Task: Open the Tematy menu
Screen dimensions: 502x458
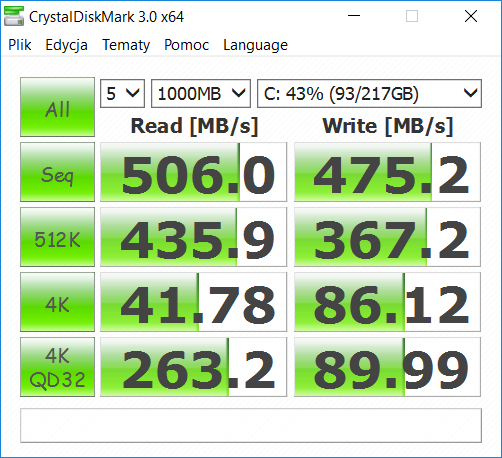Action: (x=126, y=45)
